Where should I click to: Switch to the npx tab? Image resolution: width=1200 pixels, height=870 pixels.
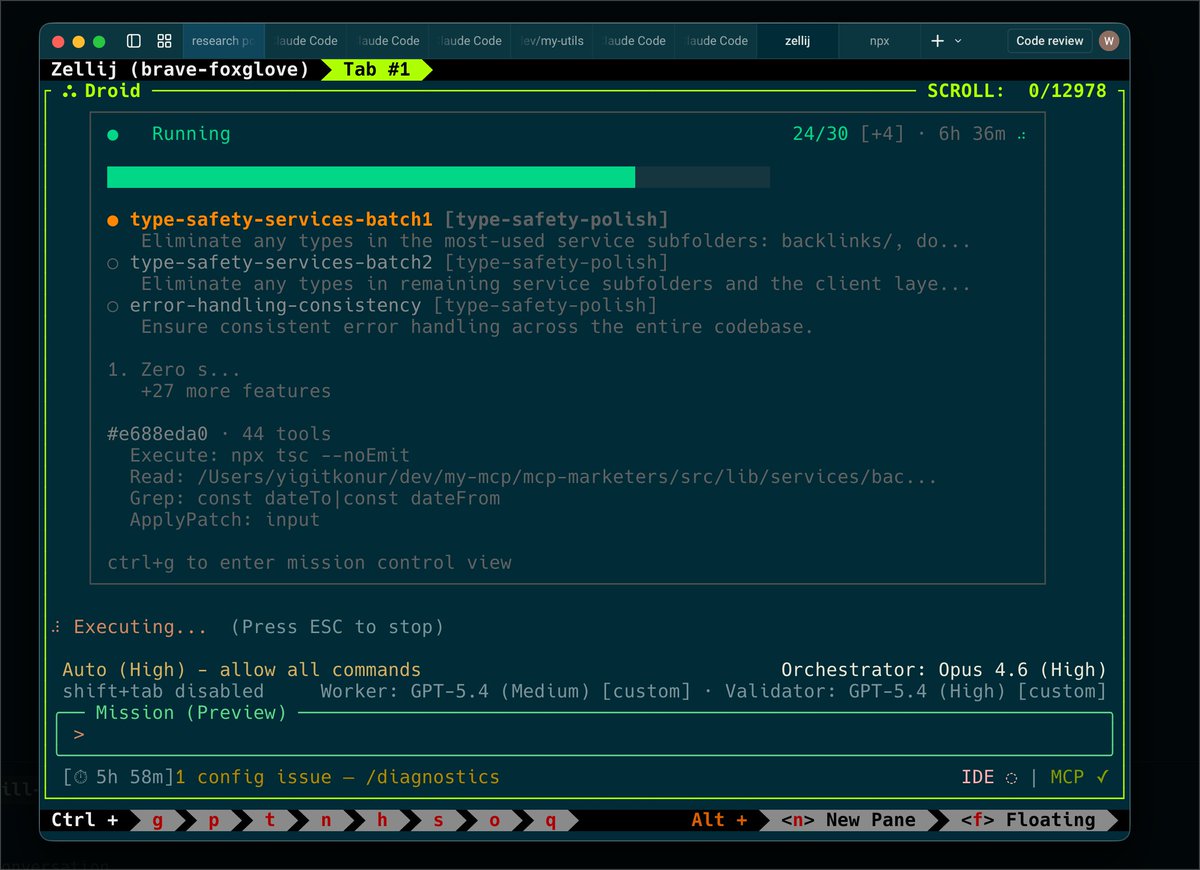[879, 41]
